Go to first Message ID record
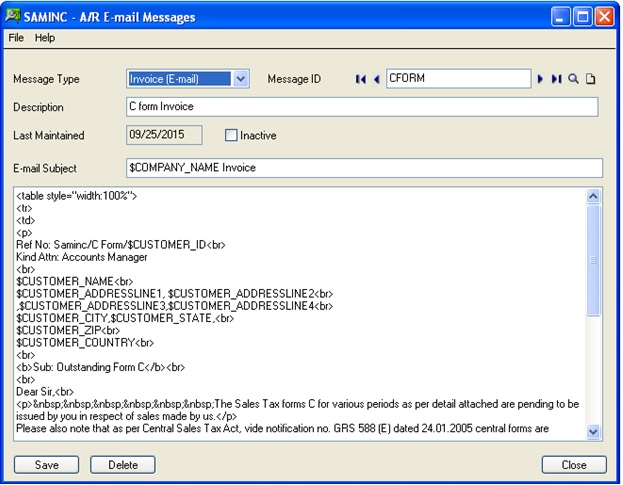The image size is (623, 485). (x=361, y=79)
